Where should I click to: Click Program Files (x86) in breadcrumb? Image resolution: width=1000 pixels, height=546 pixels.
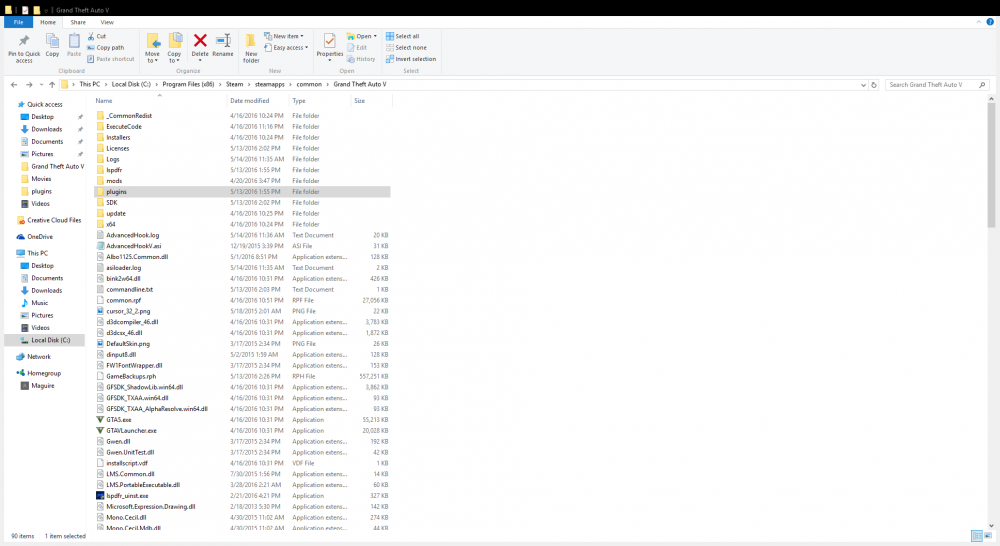(188, 84)
